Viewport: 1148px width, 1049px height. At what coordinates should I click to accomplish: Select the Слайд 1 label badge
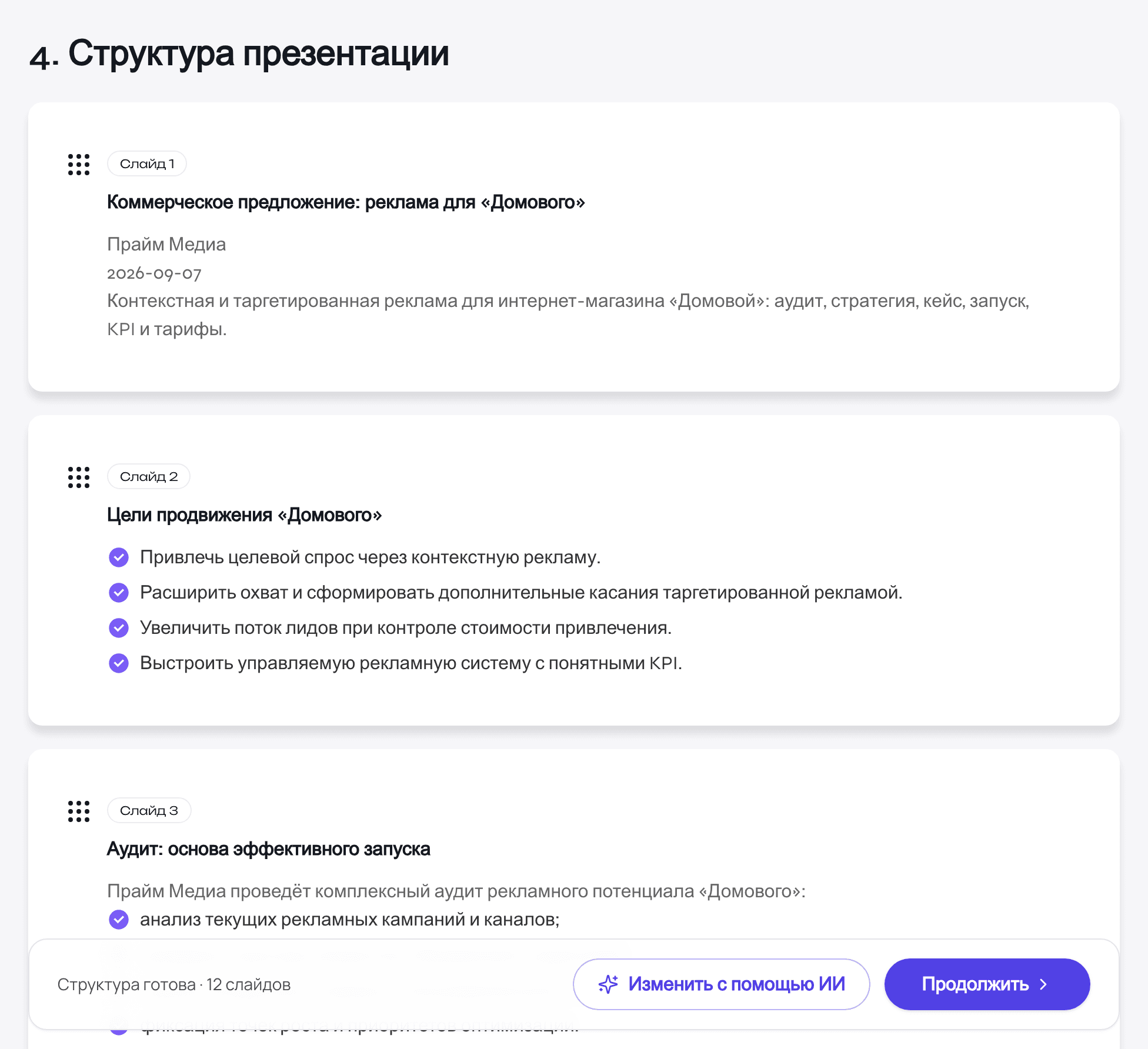point(147,163)
